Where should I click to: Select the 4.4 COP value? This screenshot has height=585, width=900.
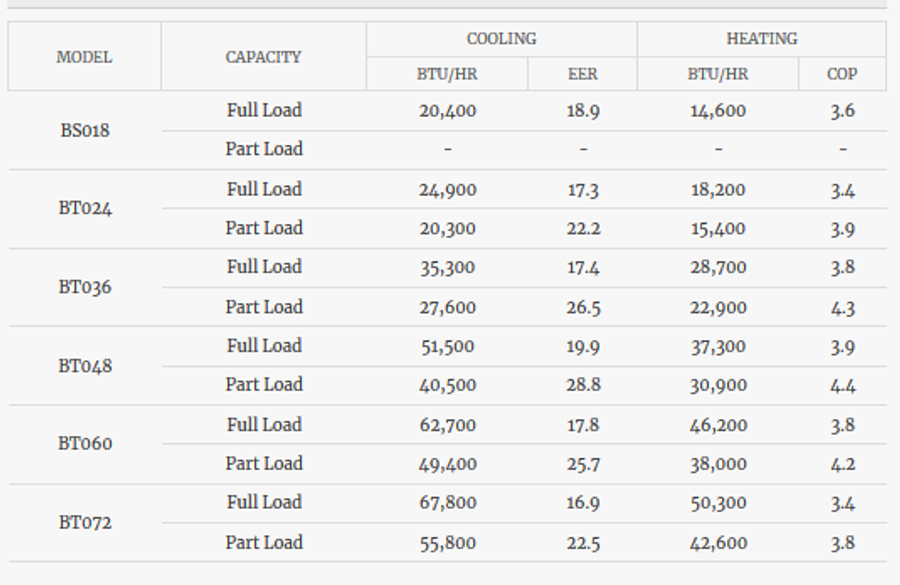click(842, 385)
